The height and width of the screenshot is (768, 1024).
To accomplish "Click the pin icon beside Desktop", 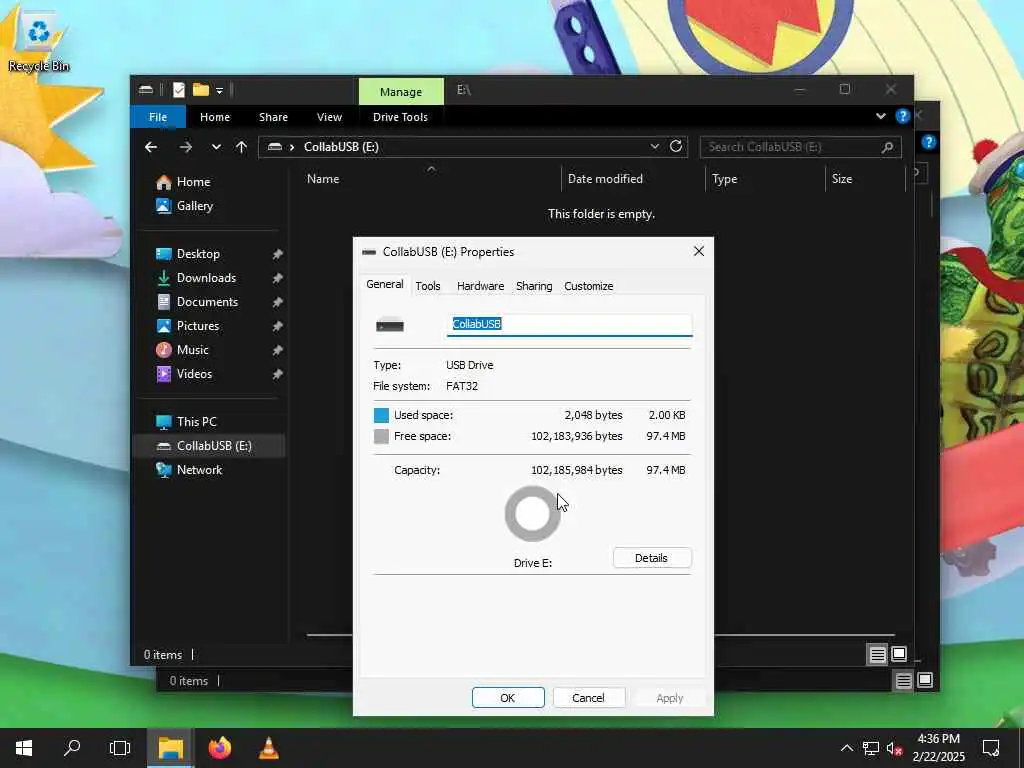I will [278, 254].
